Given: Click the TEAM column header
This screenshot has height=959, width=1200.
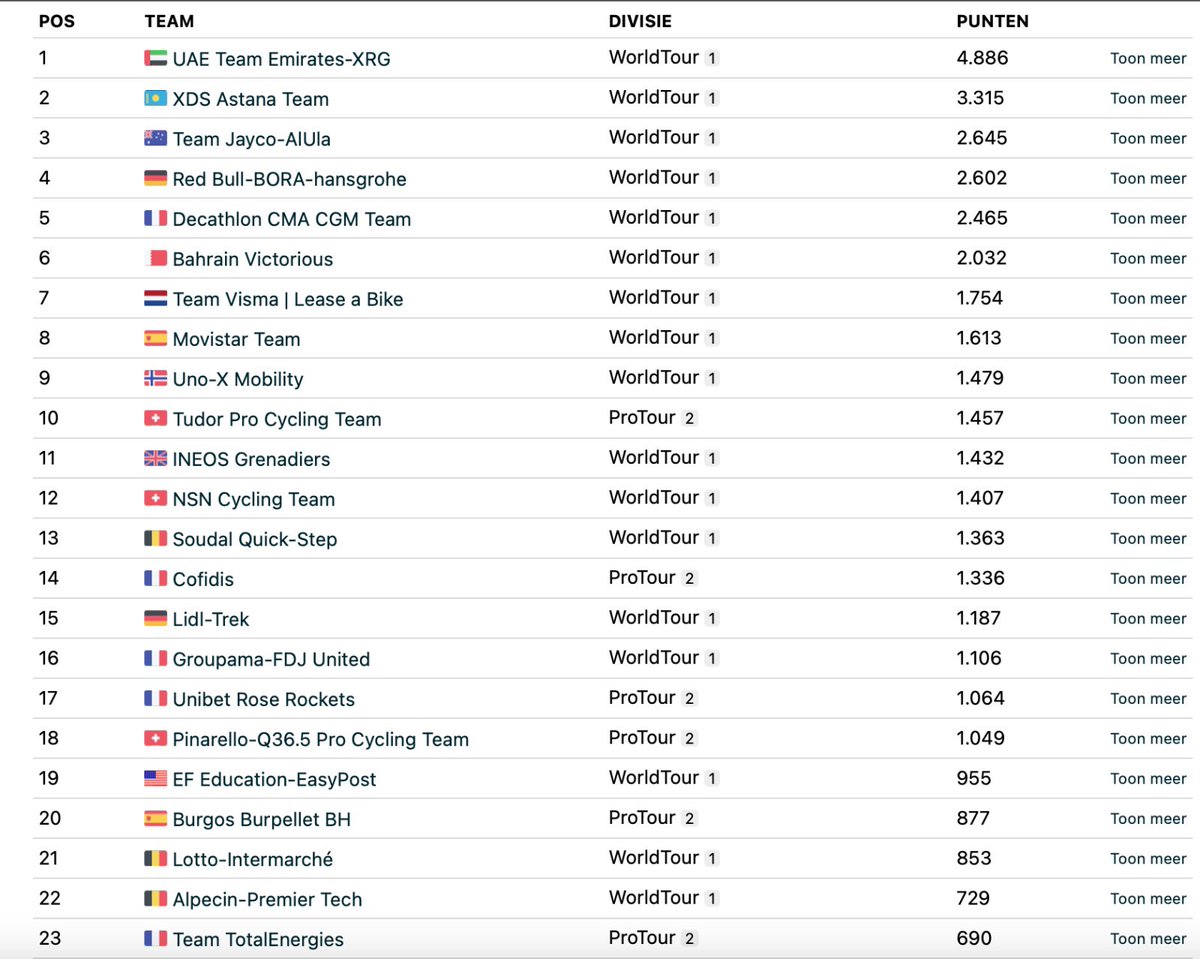Looking at the screenshot, I should click(169, 21).
